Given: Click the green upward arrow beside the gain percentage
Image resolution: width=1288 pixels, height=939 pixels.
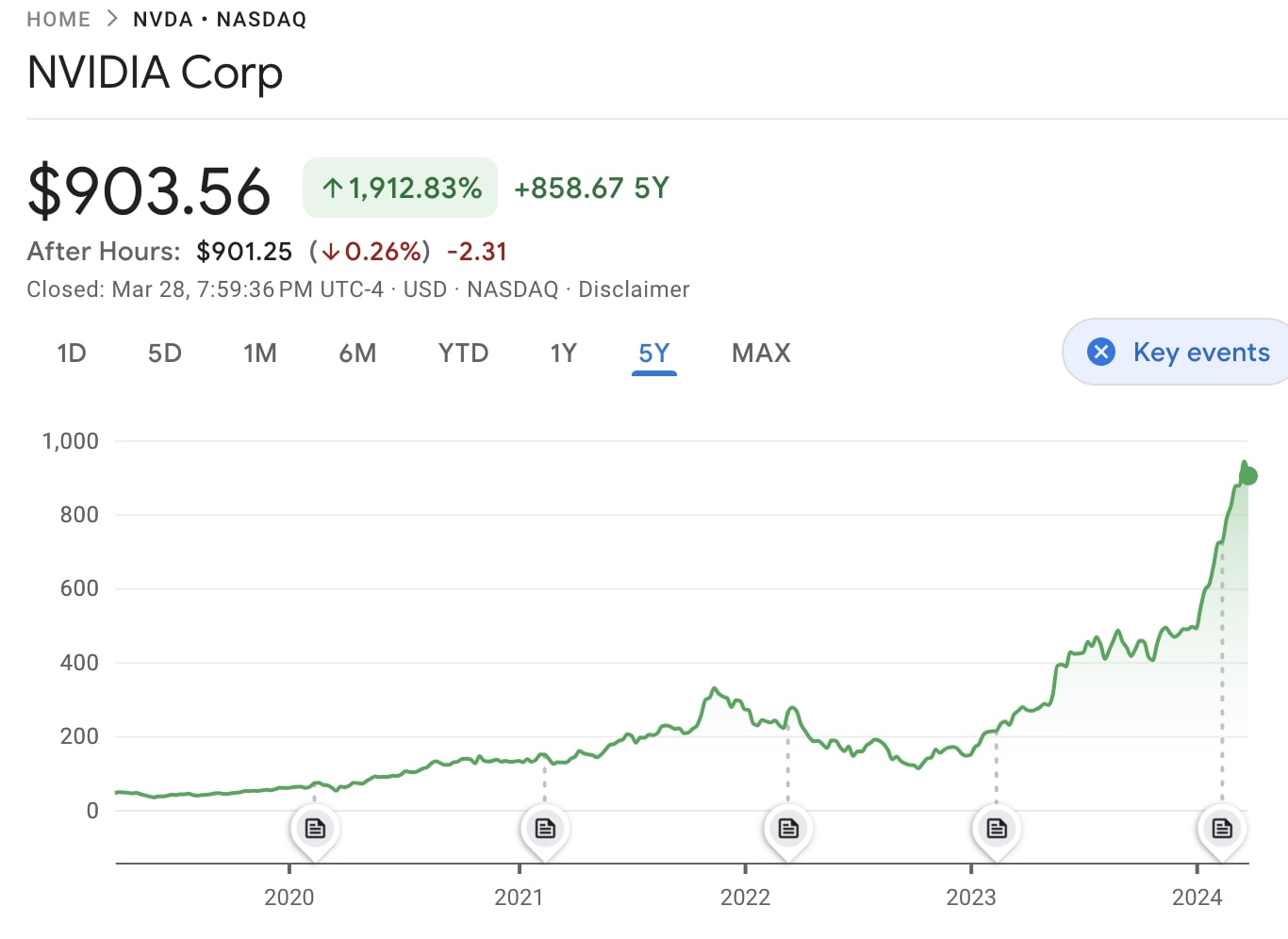Looking at the screenshot, I should tap(331, 188).
